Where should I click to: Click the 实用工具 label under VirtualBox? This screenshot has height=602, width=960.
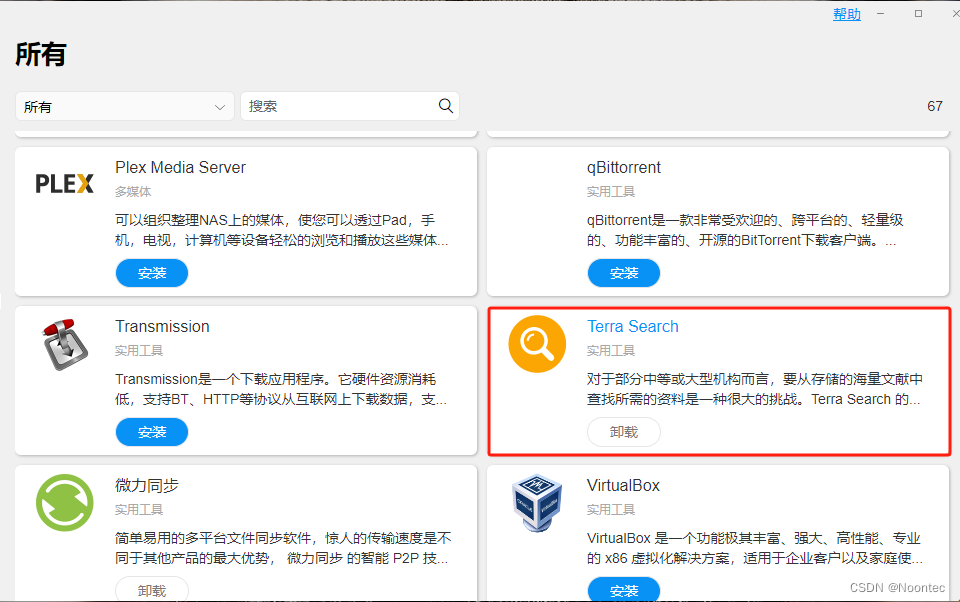coord(611,510)
